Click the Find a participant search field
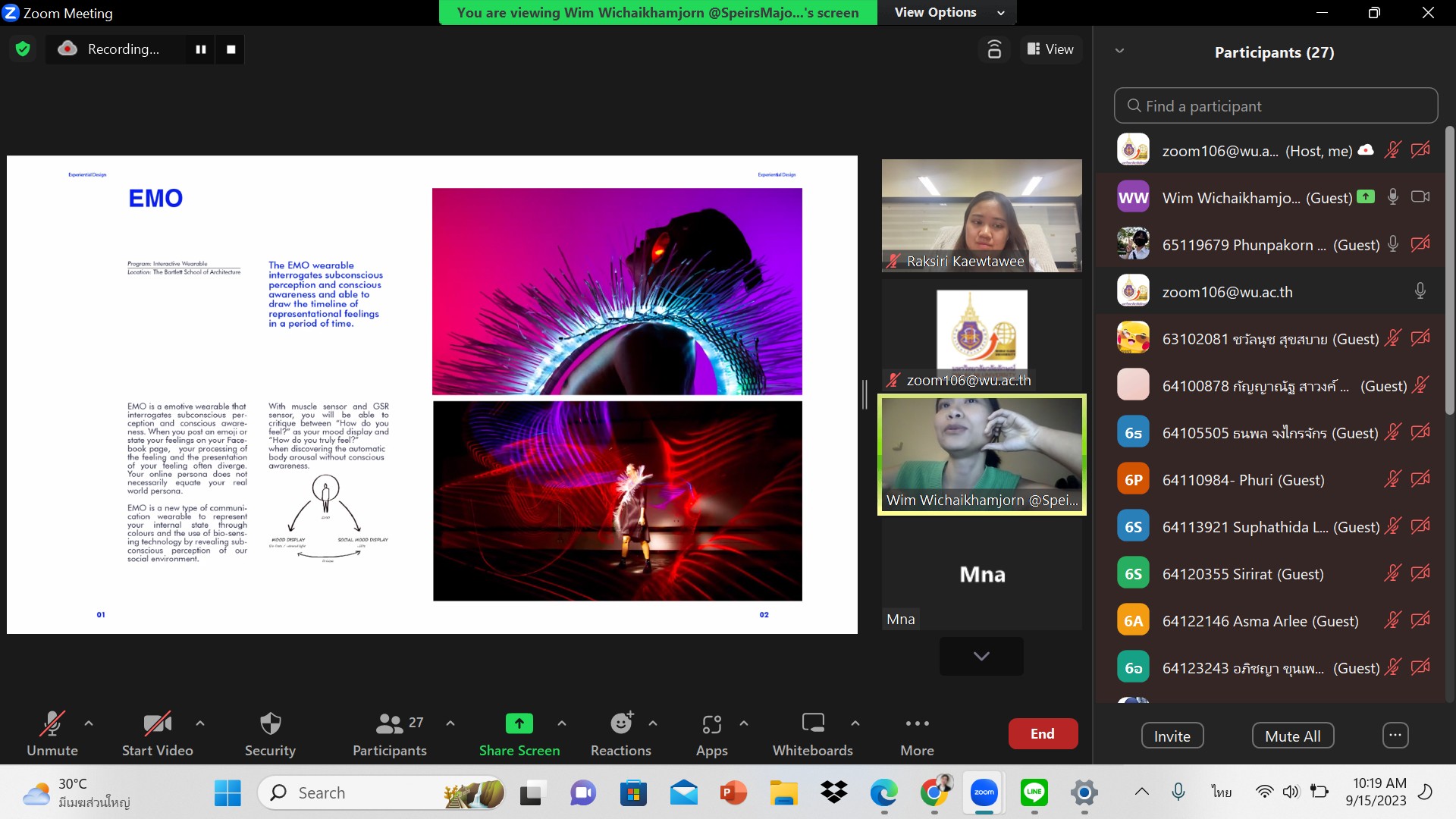 tap(1276, 106)
